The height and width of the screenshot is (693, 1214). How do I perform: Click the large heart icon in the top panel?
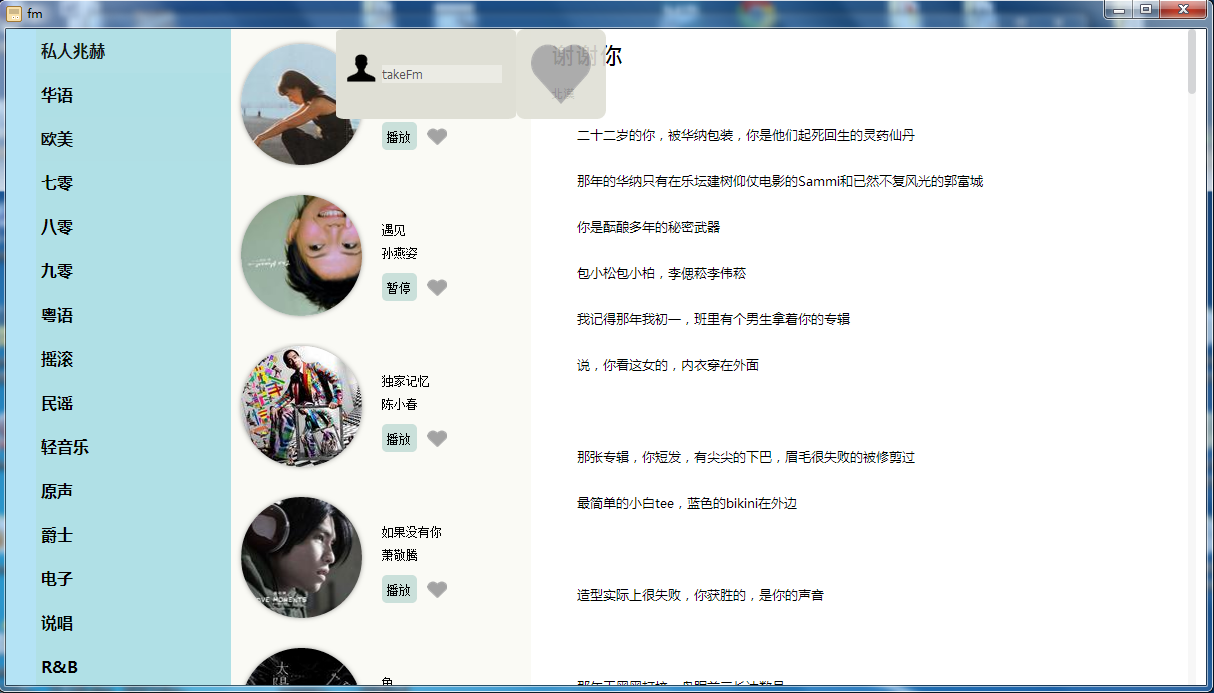pyautogui.click(x=560, y=75)
